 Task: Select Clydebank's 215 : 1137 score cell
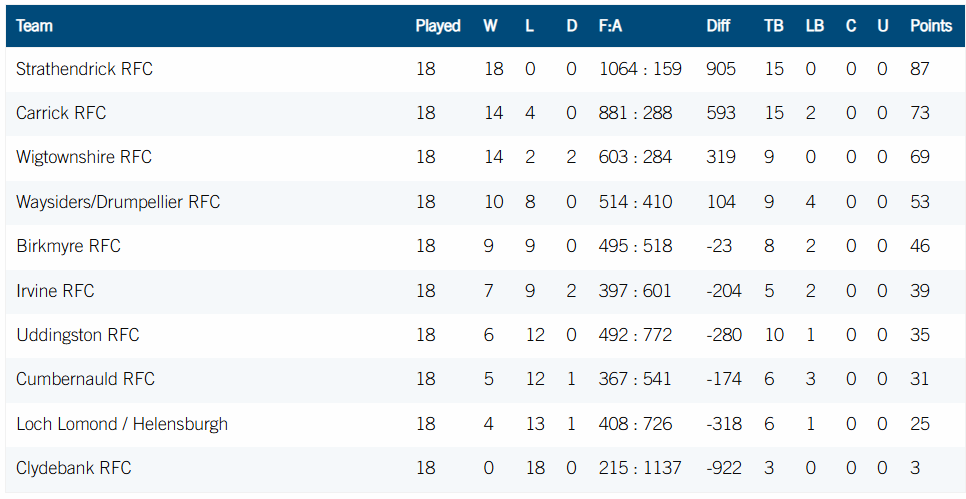tap(640, 468)
